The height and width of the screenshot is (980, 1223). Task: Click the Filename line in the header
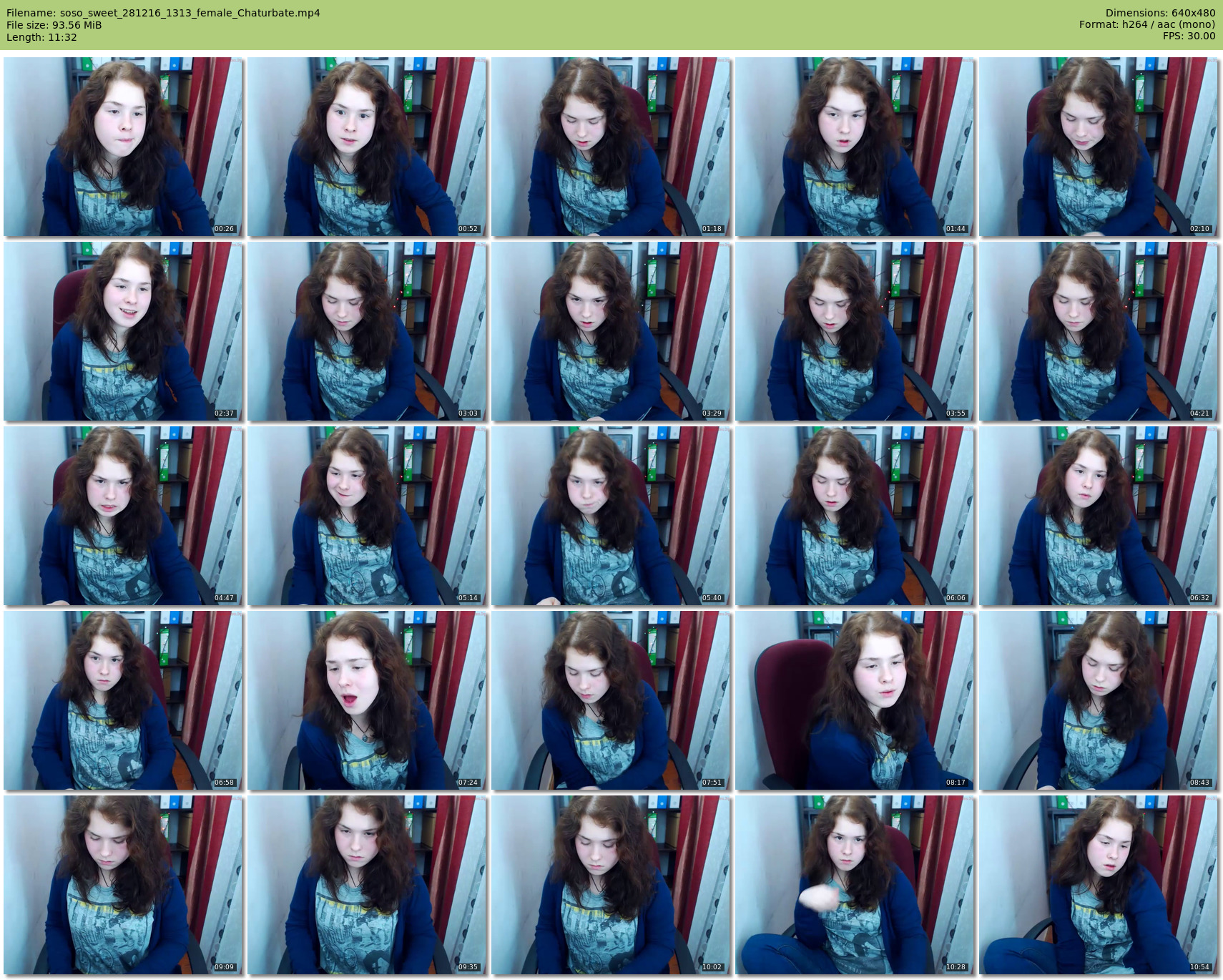163,13
